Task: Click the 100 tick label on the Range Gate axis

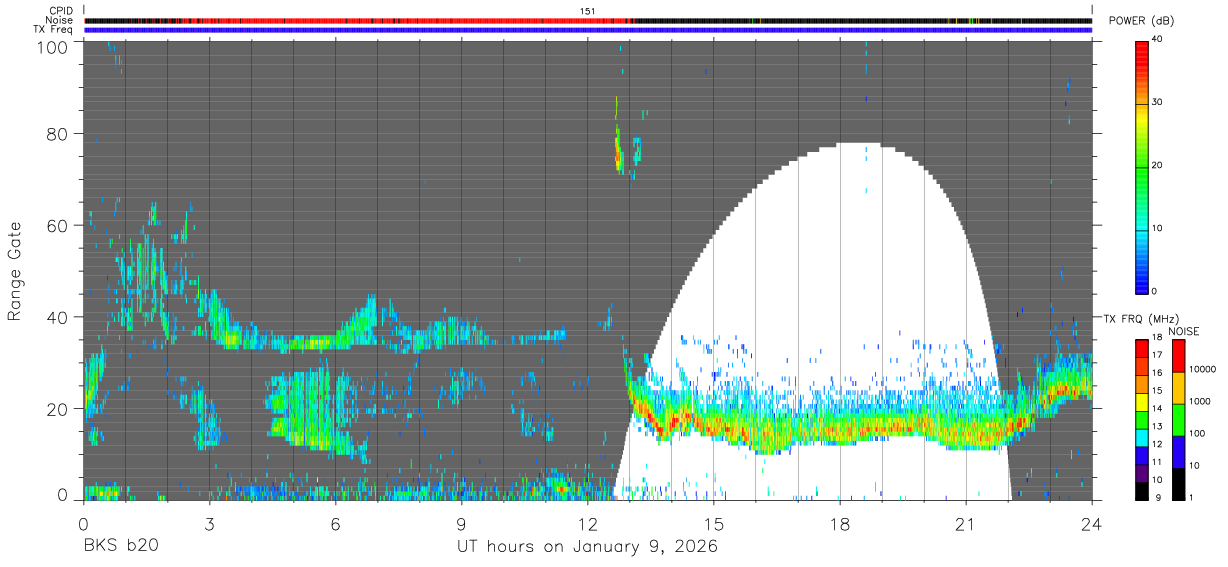Action: click(x=54, y=47)
